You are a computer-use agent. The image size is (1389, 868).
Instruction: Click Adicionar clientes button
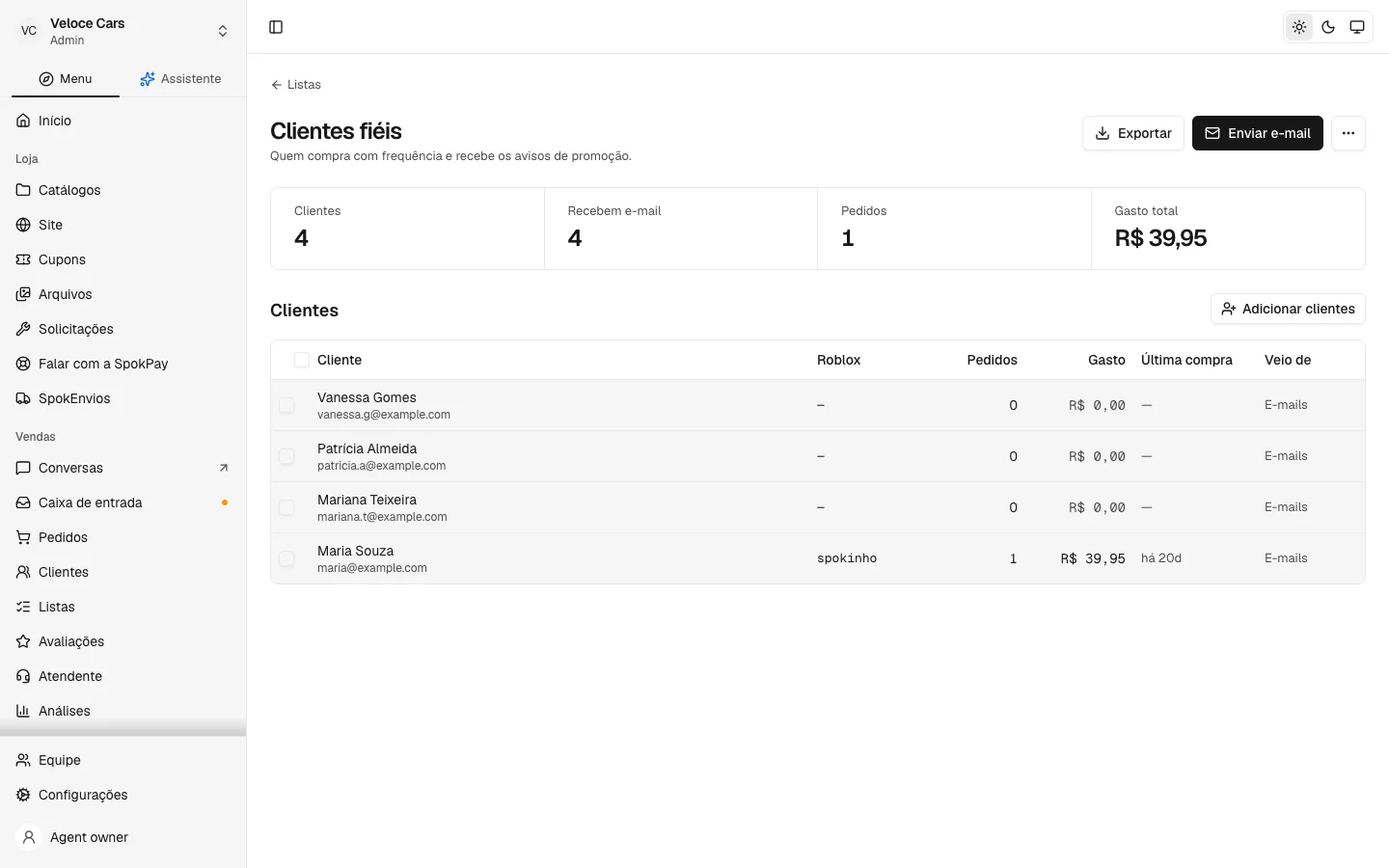coord(1288,309)
